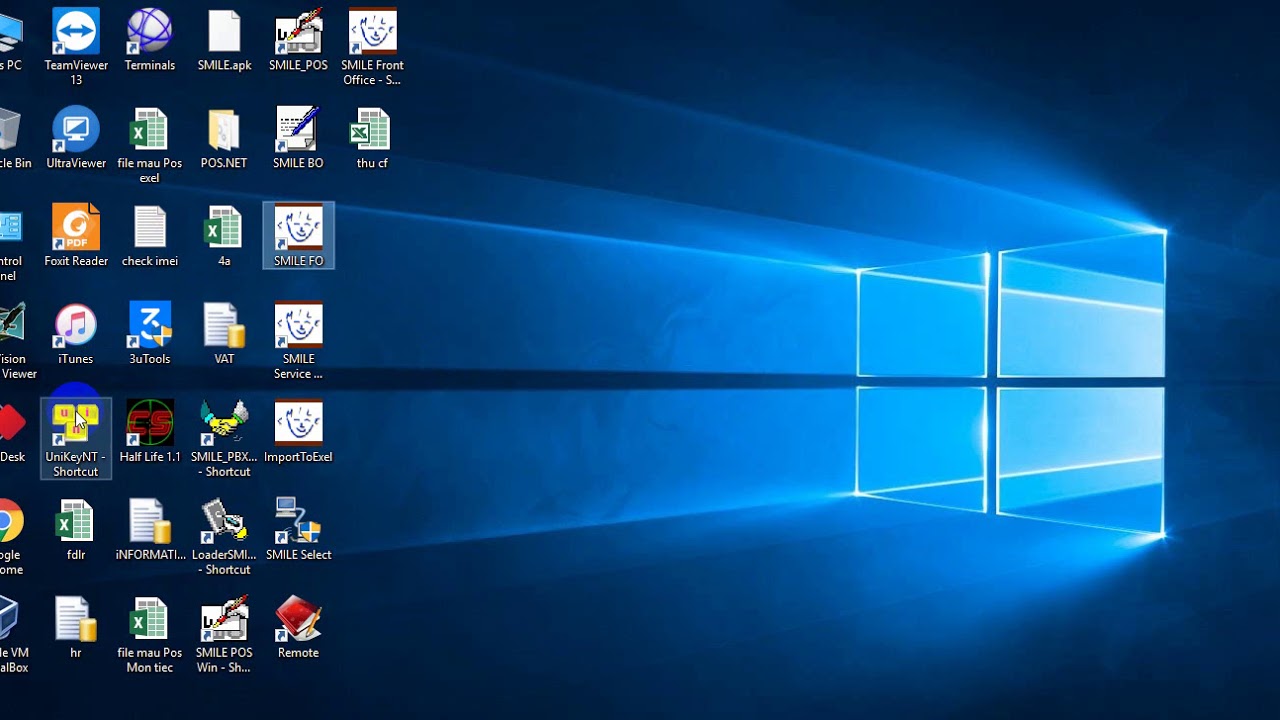The image size is (1280, 720).
Task: Select the SMILE.apk file
Action: tap(224, 40)
